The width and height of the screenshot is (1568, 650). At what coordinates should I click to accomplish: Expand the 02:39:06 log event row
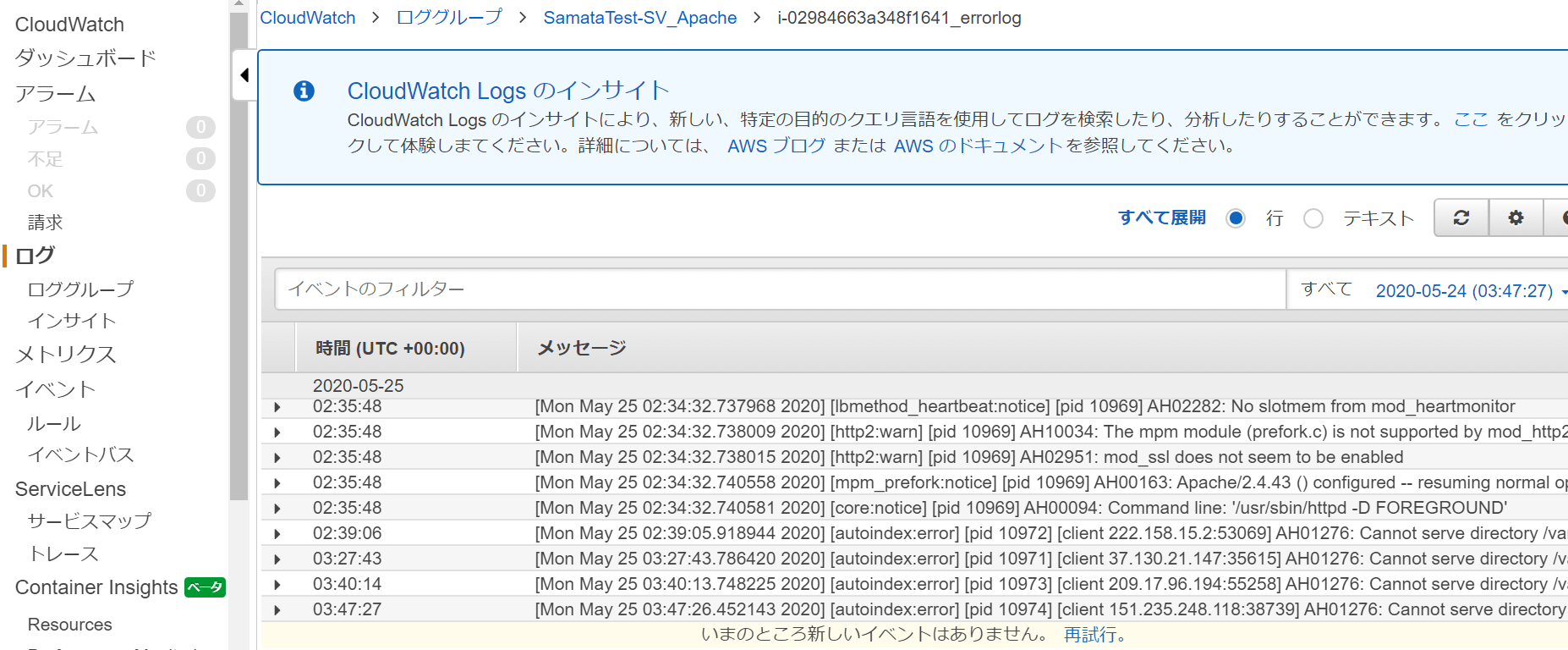tap(277, 534)
